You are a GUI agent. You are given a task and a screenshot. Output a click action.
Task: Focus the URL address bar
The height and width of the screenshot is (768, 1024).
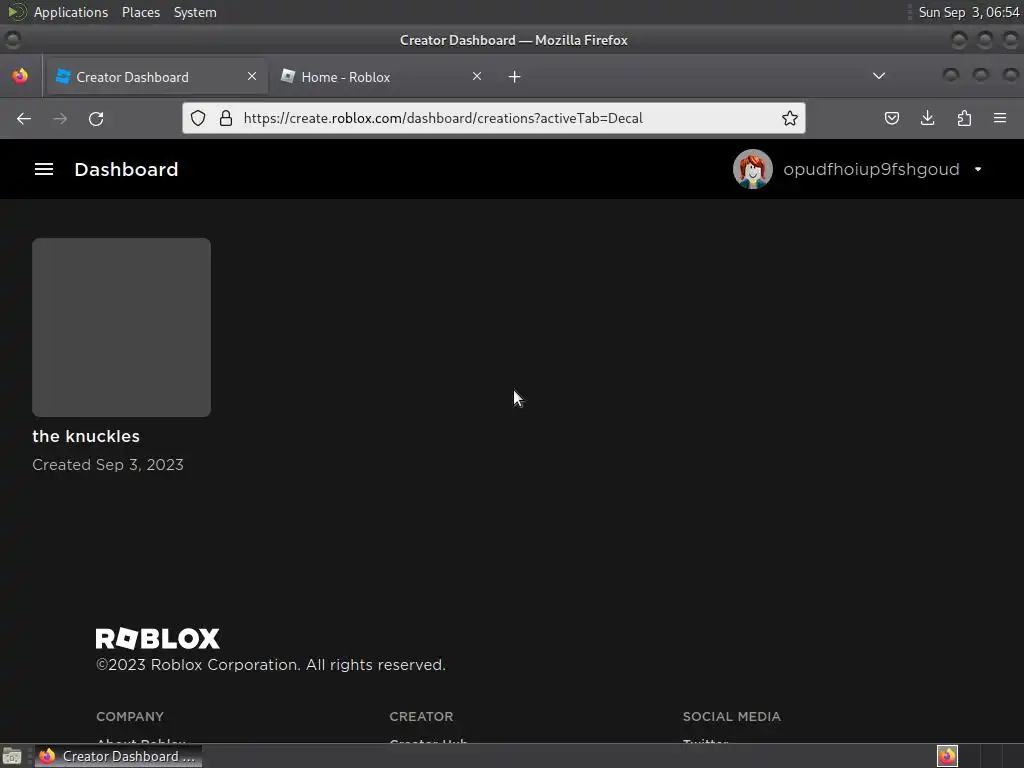493,118
